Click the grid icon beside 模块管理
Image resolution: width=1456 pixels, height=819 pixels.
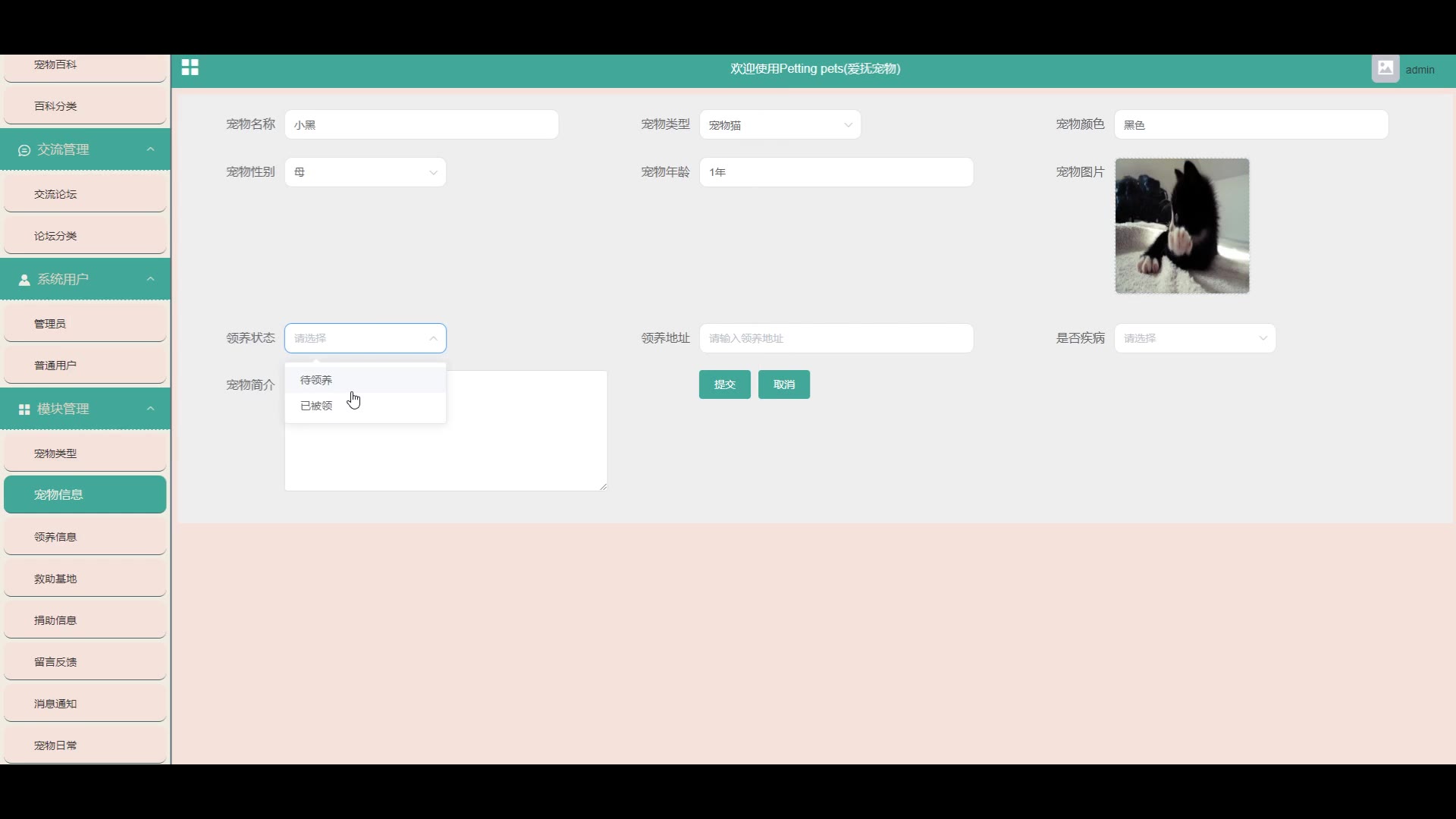pyautogui.click(x=24, y=409)
